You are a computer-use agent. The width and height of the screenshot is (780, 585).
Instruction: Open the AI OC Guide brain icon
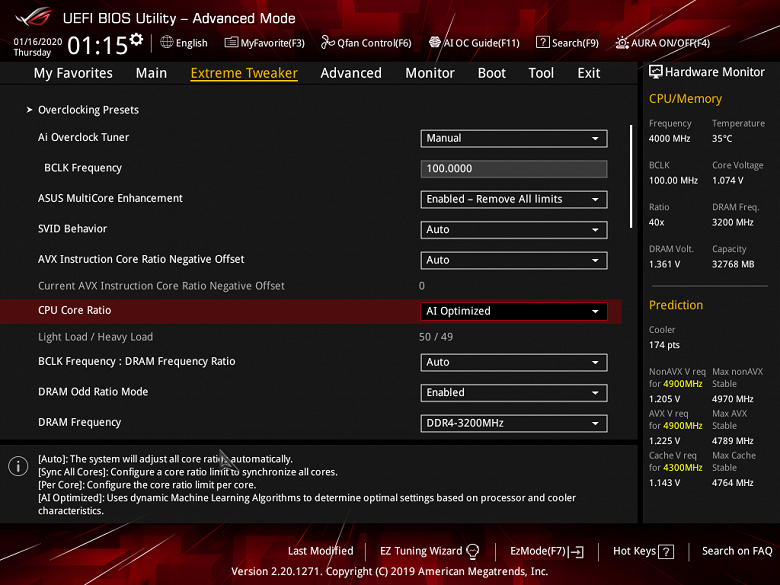pos(435,42)
